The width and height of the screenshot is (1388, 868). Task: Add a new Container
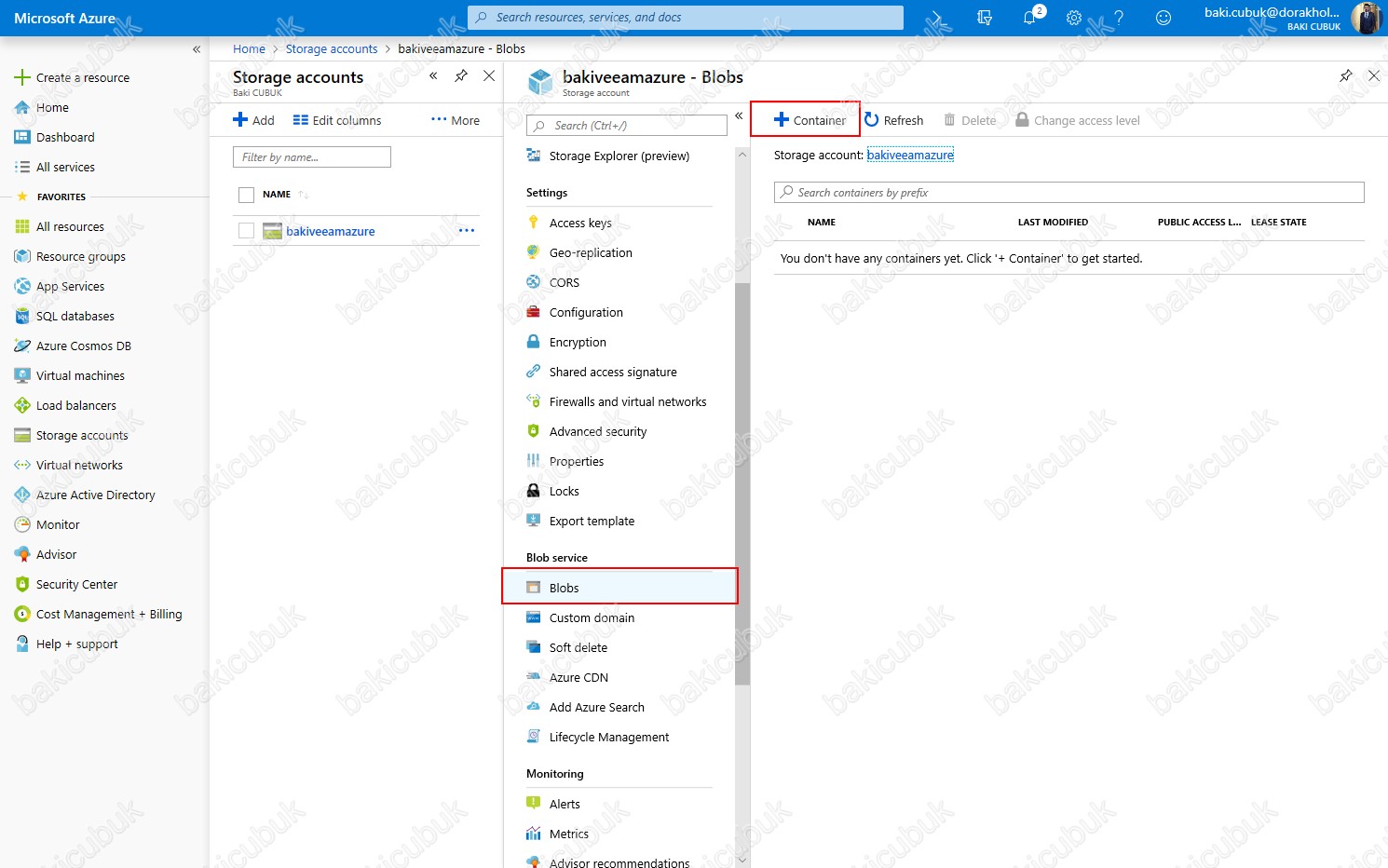point(810,120)
